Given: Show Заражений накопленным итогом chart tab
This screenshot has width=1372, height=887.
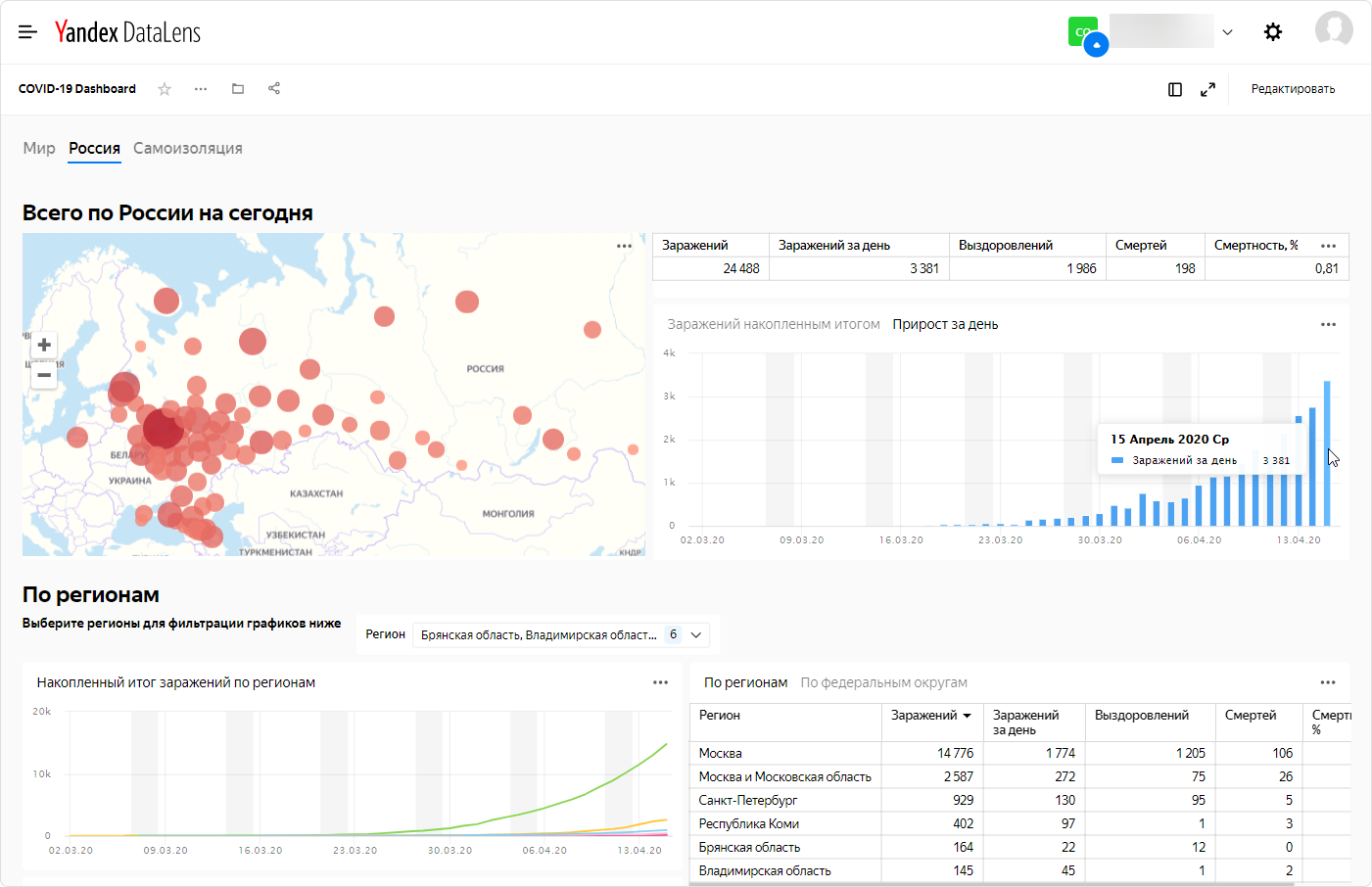Looking at the screenshot, I should coord(774,324).
